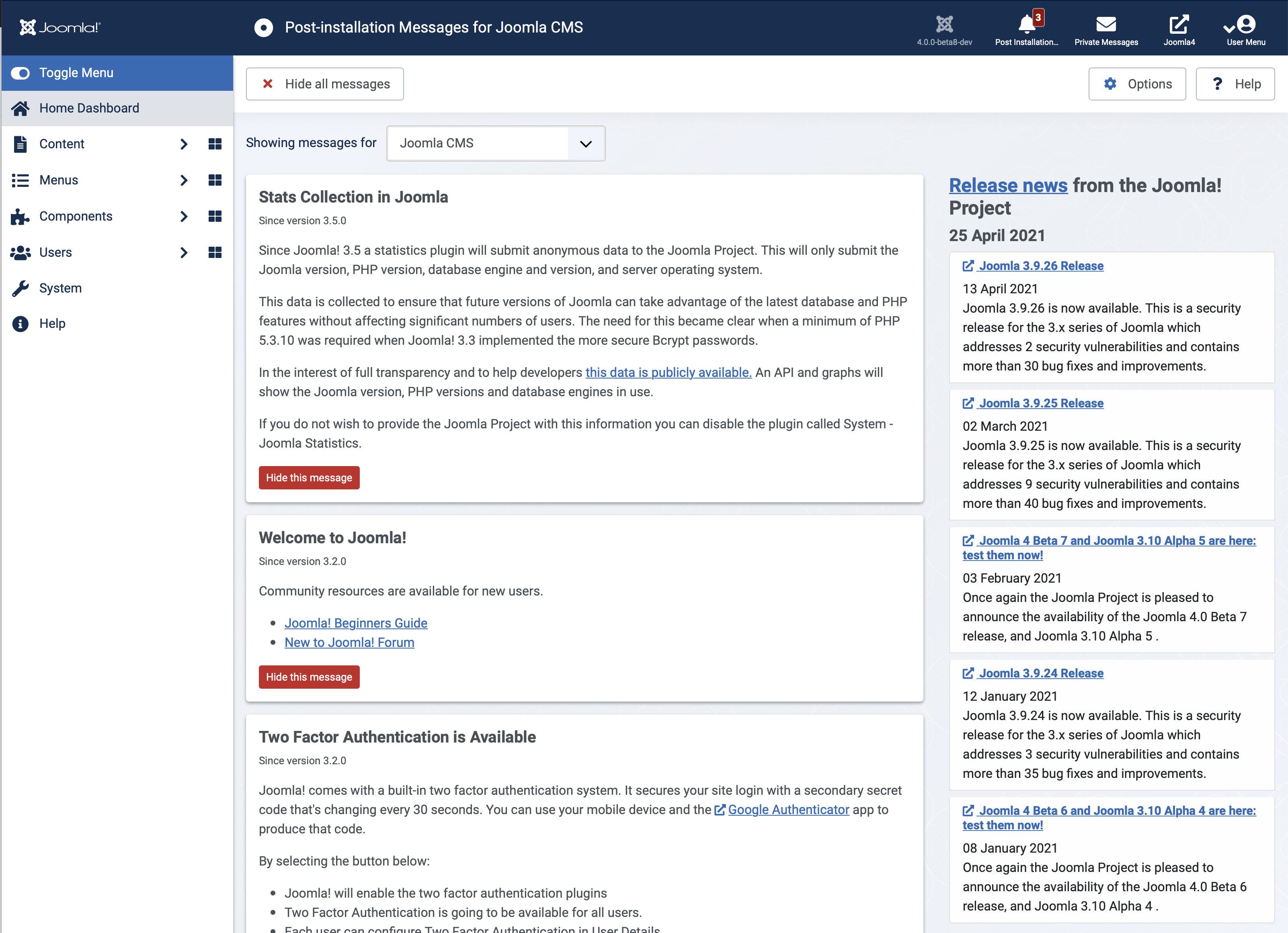Open Joomla 4 Beta 7 announcement link

[x=1109, y=548]
